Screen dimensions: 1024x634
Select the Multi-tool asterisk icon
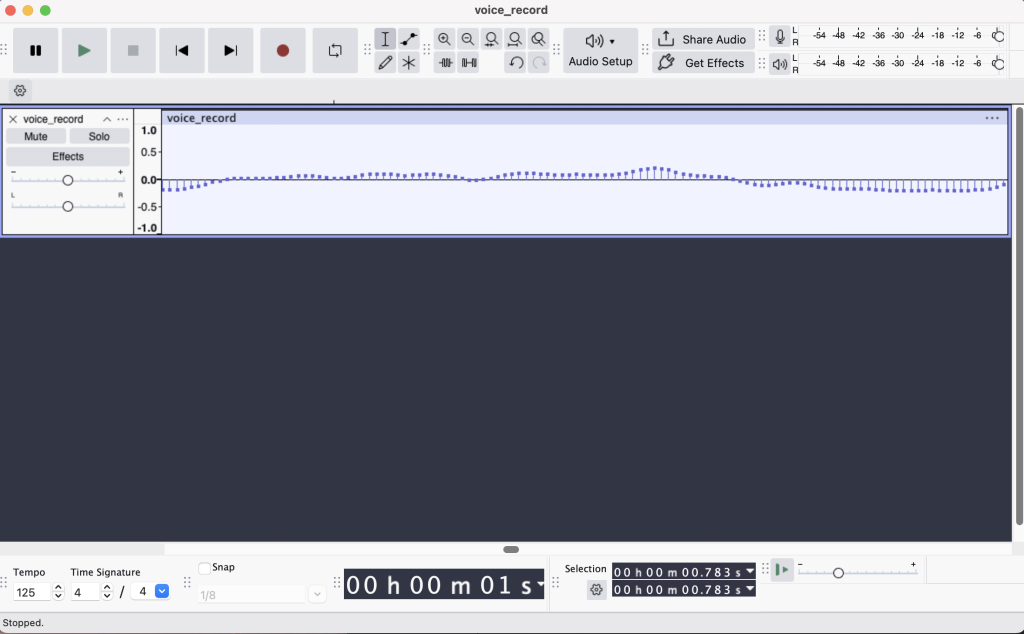(x=409, y=63)
